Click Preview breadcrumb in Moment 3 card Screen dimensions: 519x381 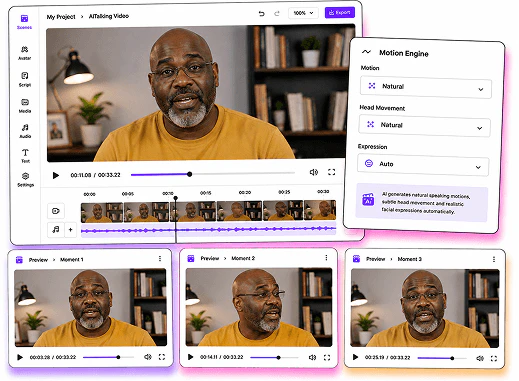click(x=376, y=259)
